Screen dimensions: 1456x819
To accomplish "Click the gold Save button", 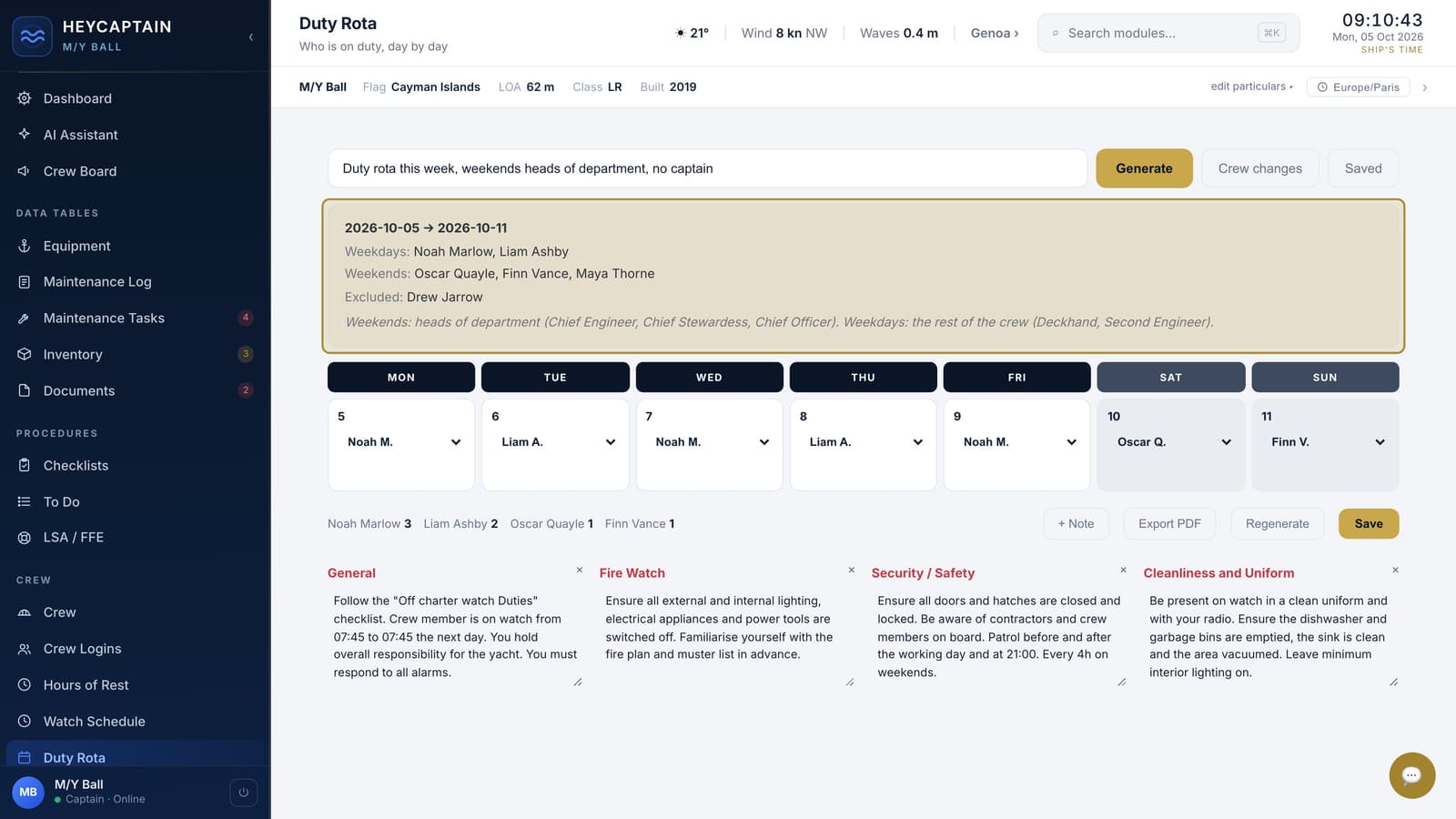I will (1369, 523).
